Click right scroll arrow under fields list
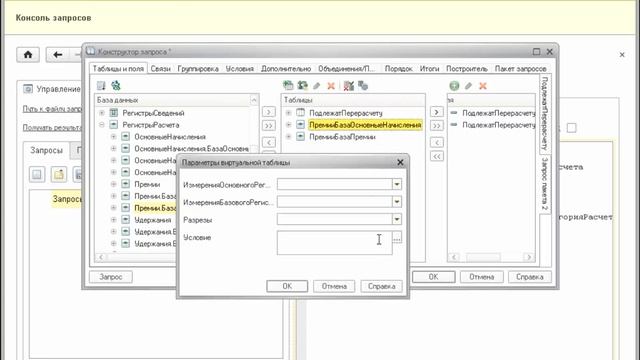This screenshot has height=360, width=640. [529, 257]
